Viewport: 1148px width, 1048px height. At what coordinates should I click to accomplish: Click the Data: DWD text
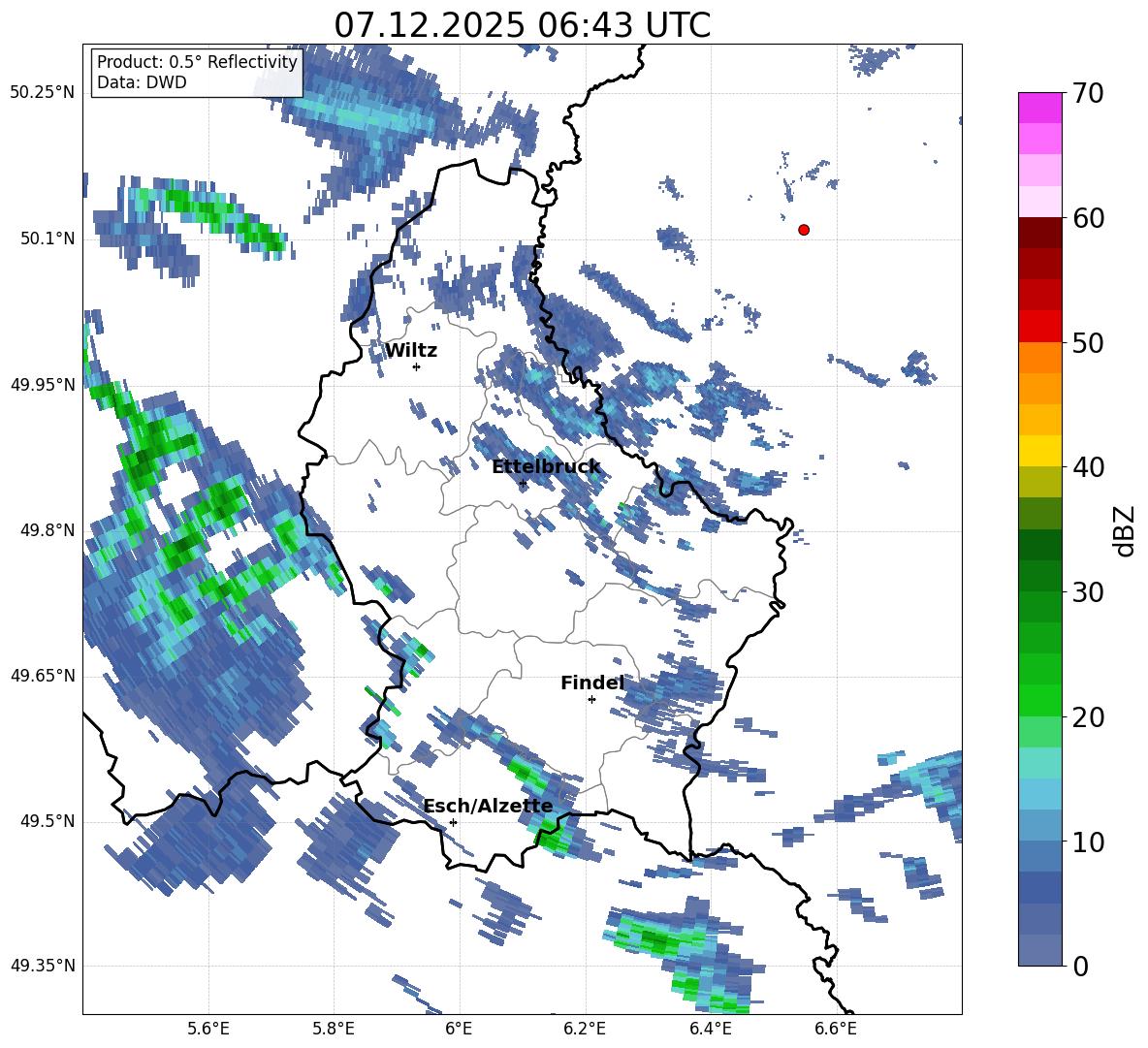142,82
